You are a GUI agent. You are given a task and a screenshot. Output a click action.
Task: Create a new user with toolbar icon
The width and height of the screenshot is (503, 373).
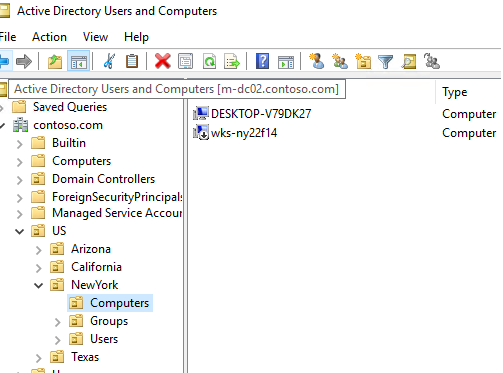[316, 61]
